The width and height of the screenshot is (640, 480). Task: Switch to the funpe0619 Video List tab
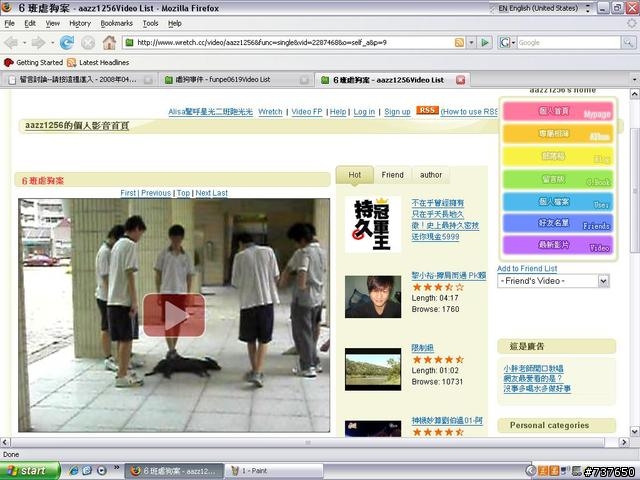coord(236,80)
